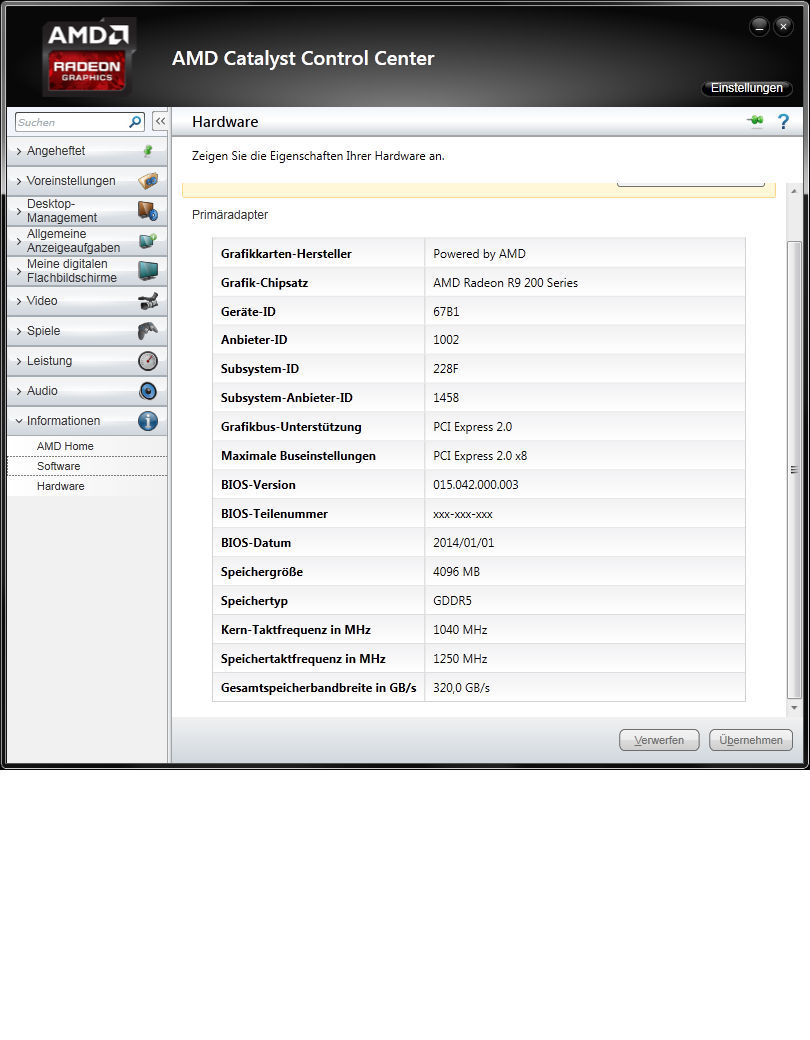Click the 'Primäradapter' heading
810x1040 pixels.
(230, 215)
